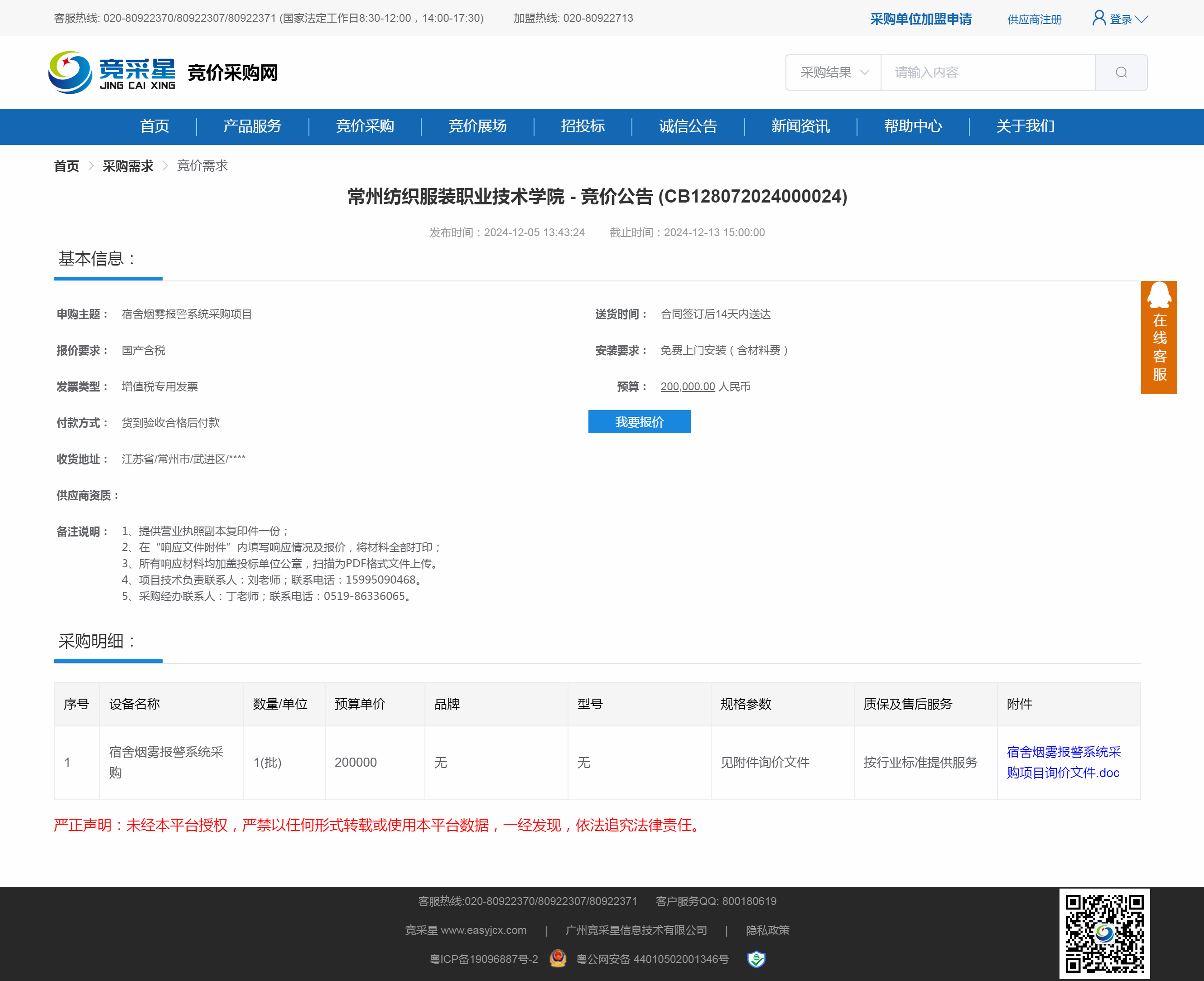Screen dimensions: 1204x981
Task: Open the online customer service QQ widget
Action: pyautogui.click(x=1158, y=337)
